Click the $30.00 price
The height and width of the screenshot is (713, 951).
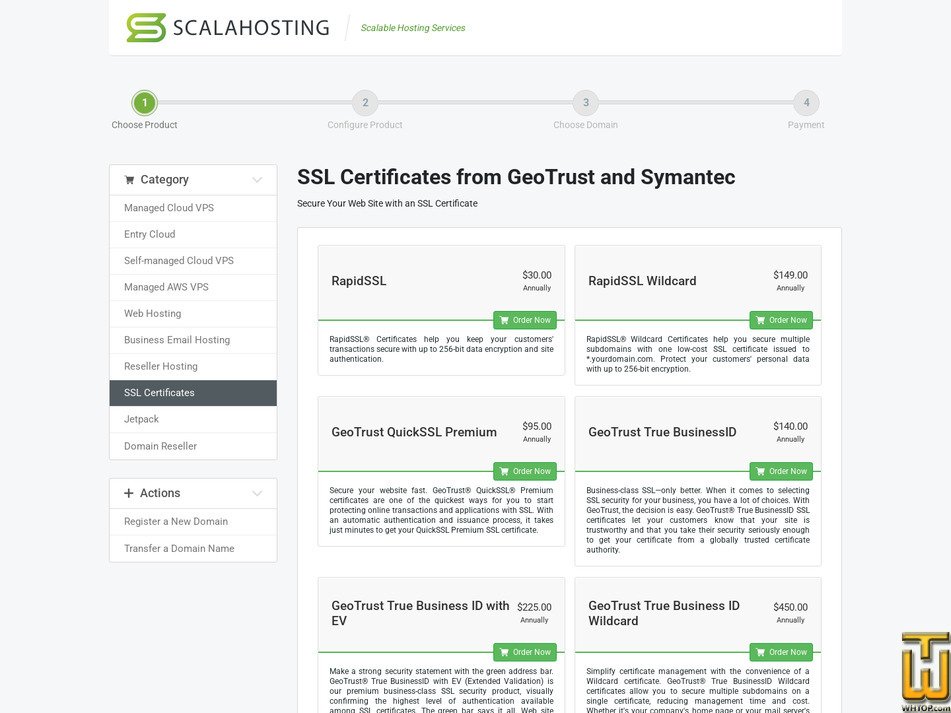coord(537,275)
